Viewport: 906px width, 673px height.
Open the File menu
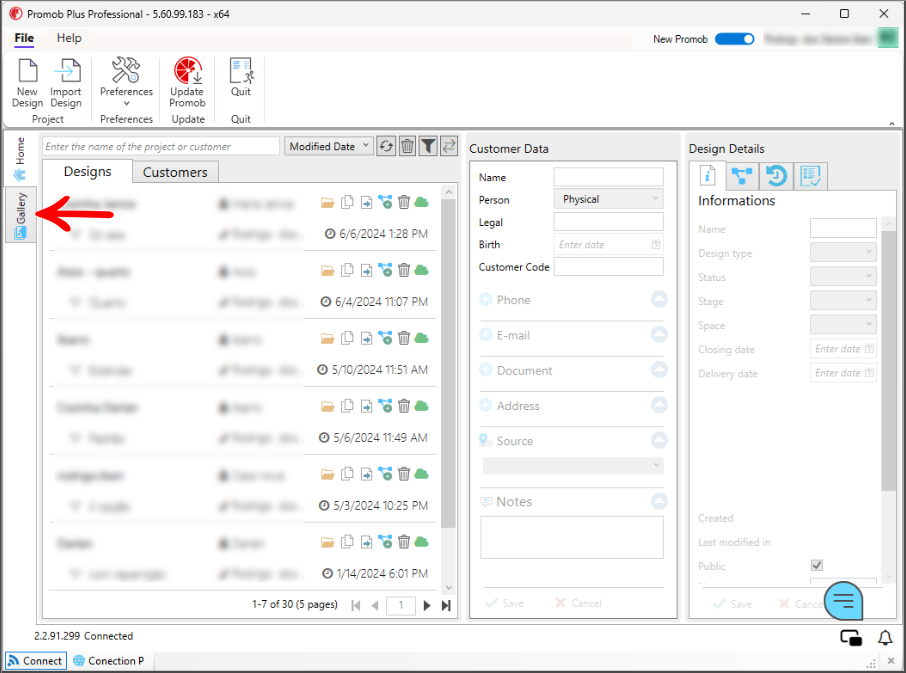[x=24, y=38]
